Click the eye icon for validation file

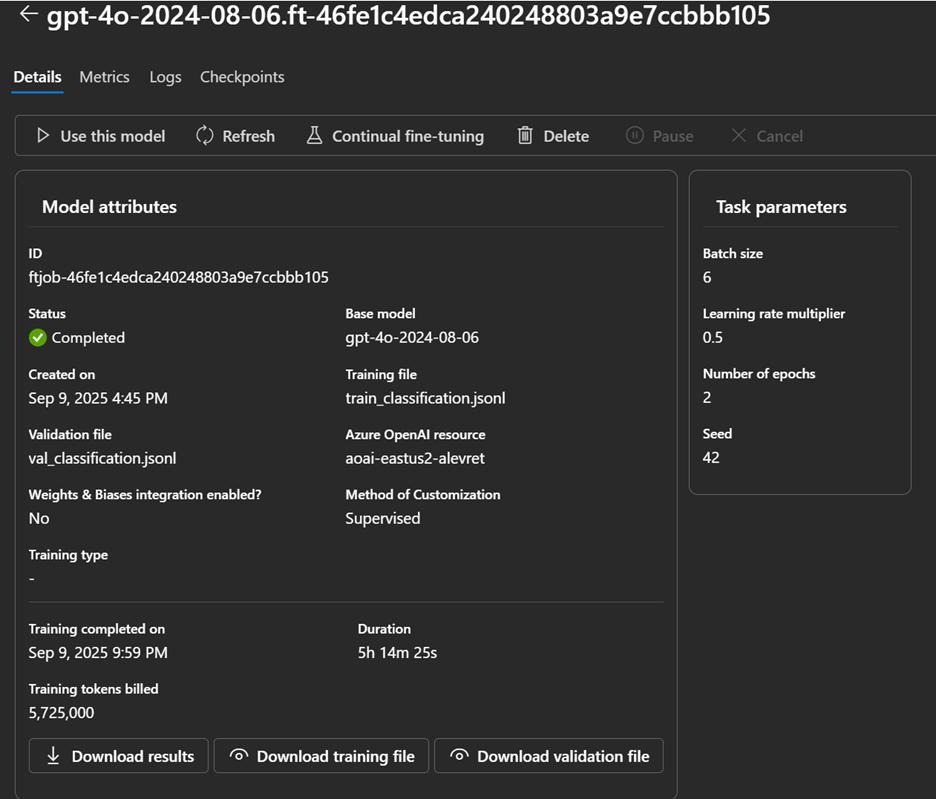pos(459,756)
